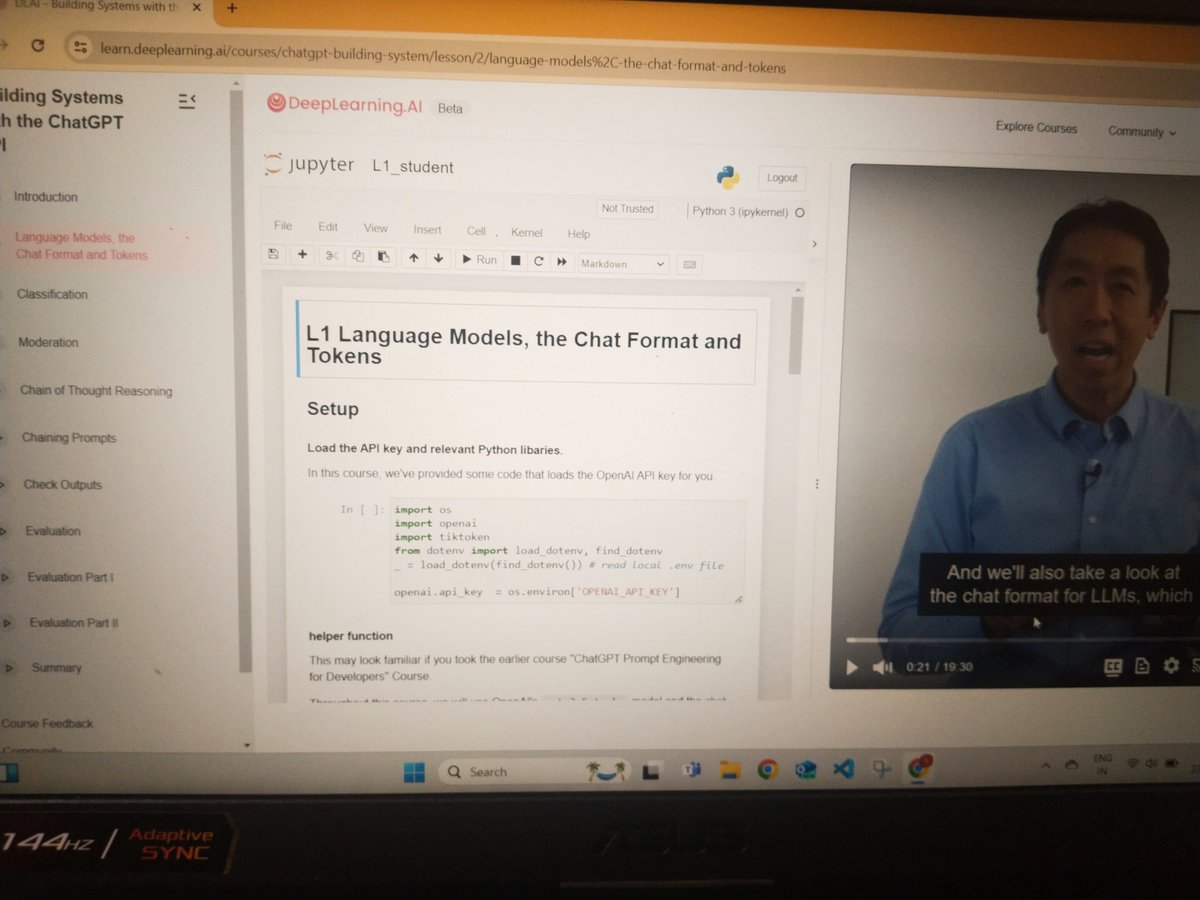
Task: Open the Classification lesson
Action: pos(52,294)
